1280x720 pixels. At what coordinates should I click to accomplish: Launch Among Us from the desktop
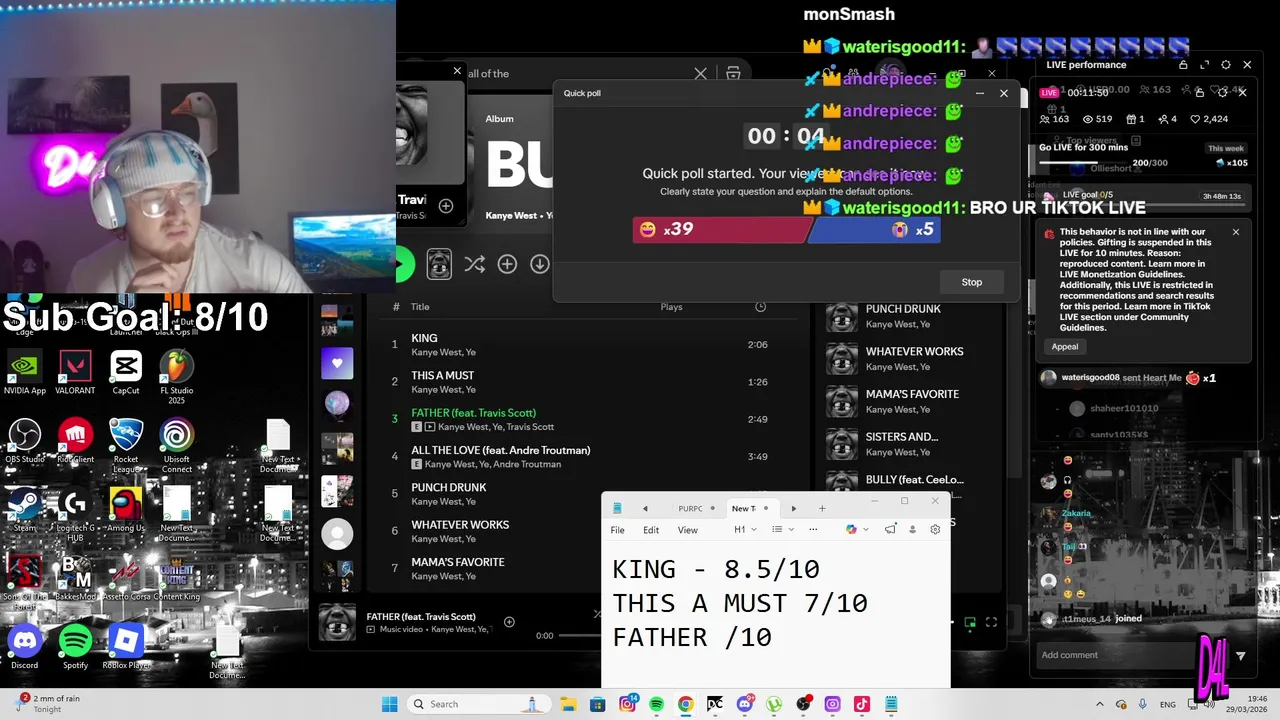(x=126, y=509)
